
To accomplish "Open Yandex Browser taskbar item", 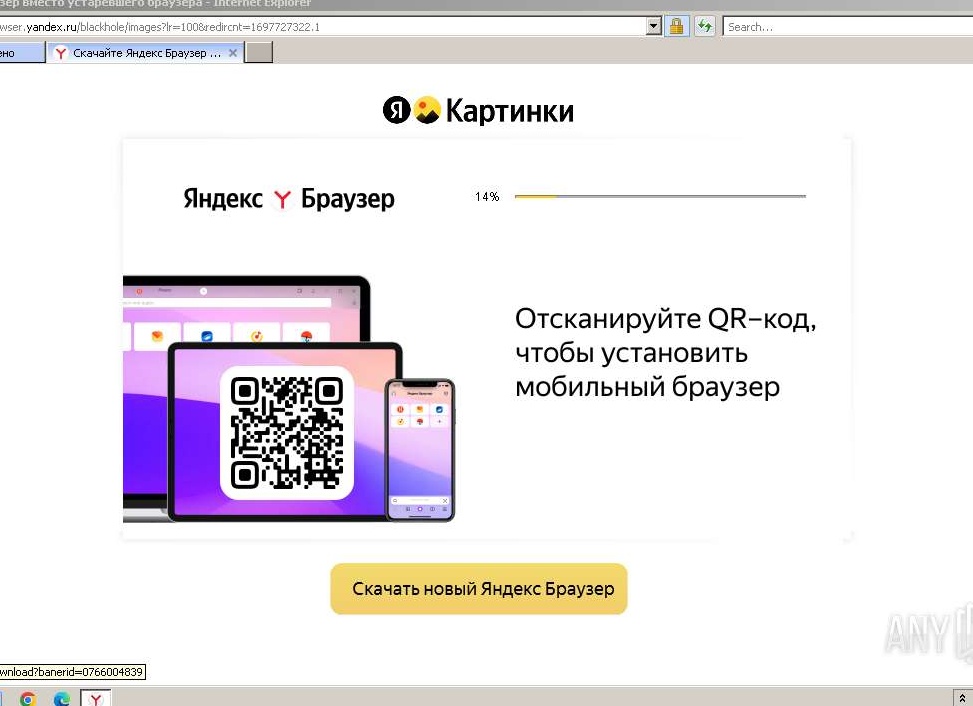I will (x=96, y=698).
